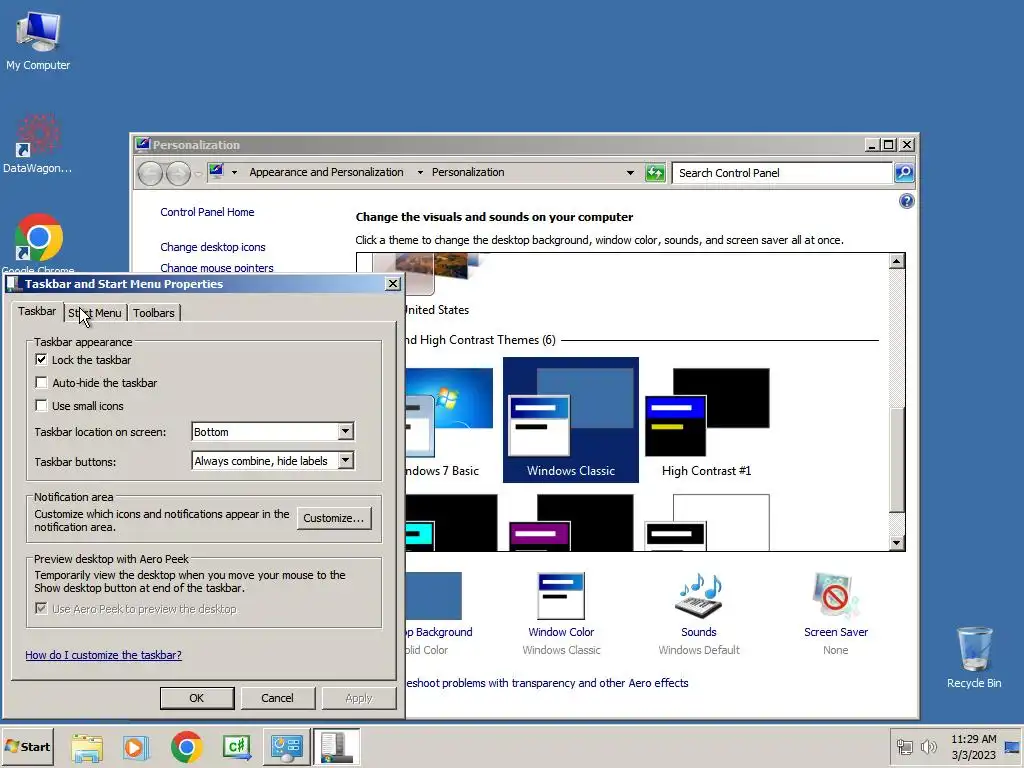Screen dimensions: 1024x768
Task: Click the Search Control Panel field
Action: click(x=782, y=173)
